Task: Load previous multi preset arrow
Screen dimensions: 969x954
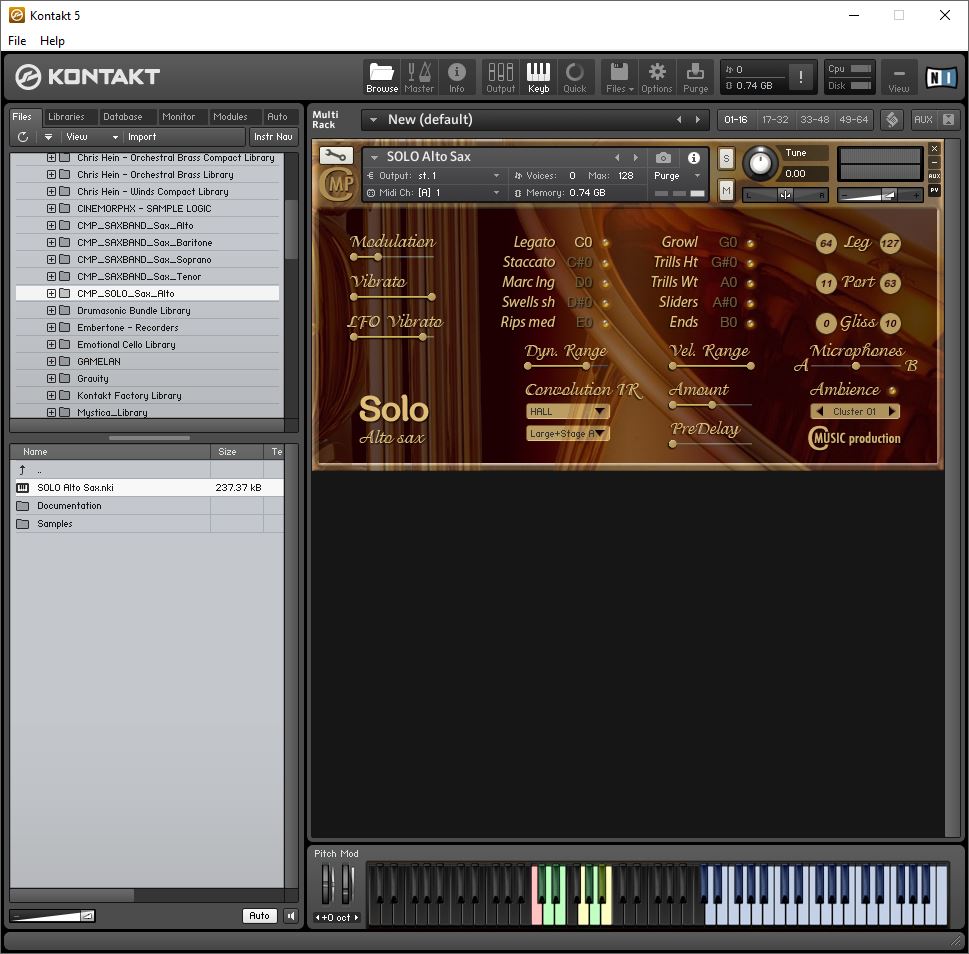Action: tap(679, 119)
